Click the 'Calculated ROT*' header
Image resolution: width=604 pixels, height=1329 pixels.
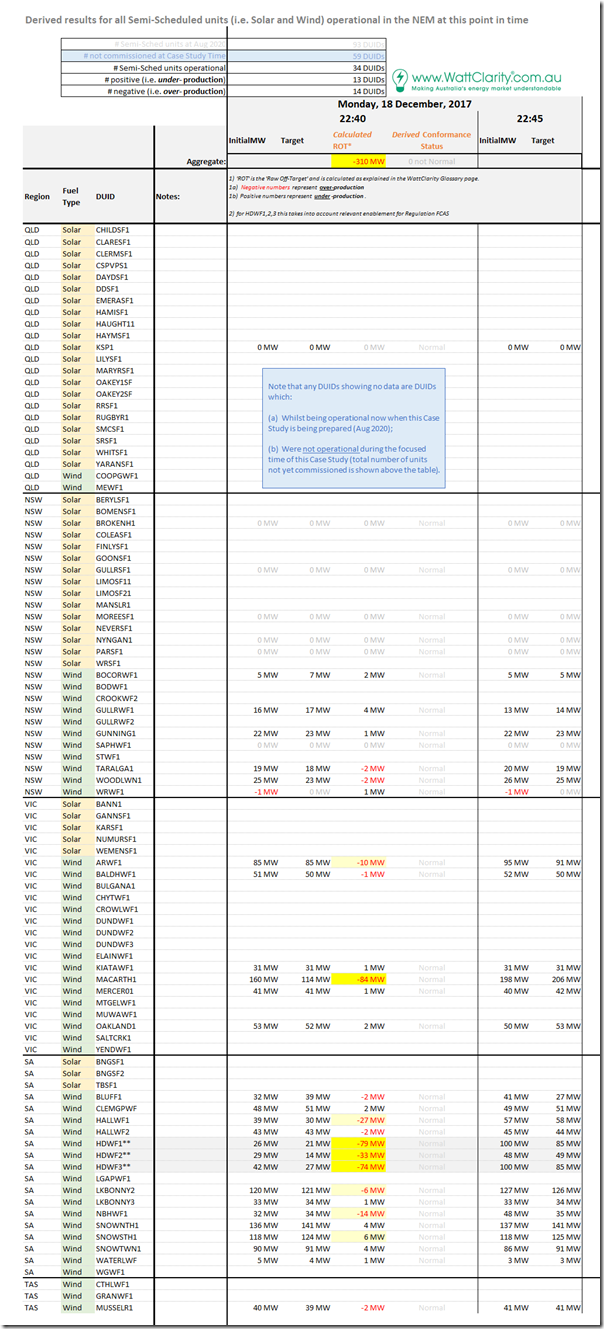pyautogui.click(x=352, y=139)
